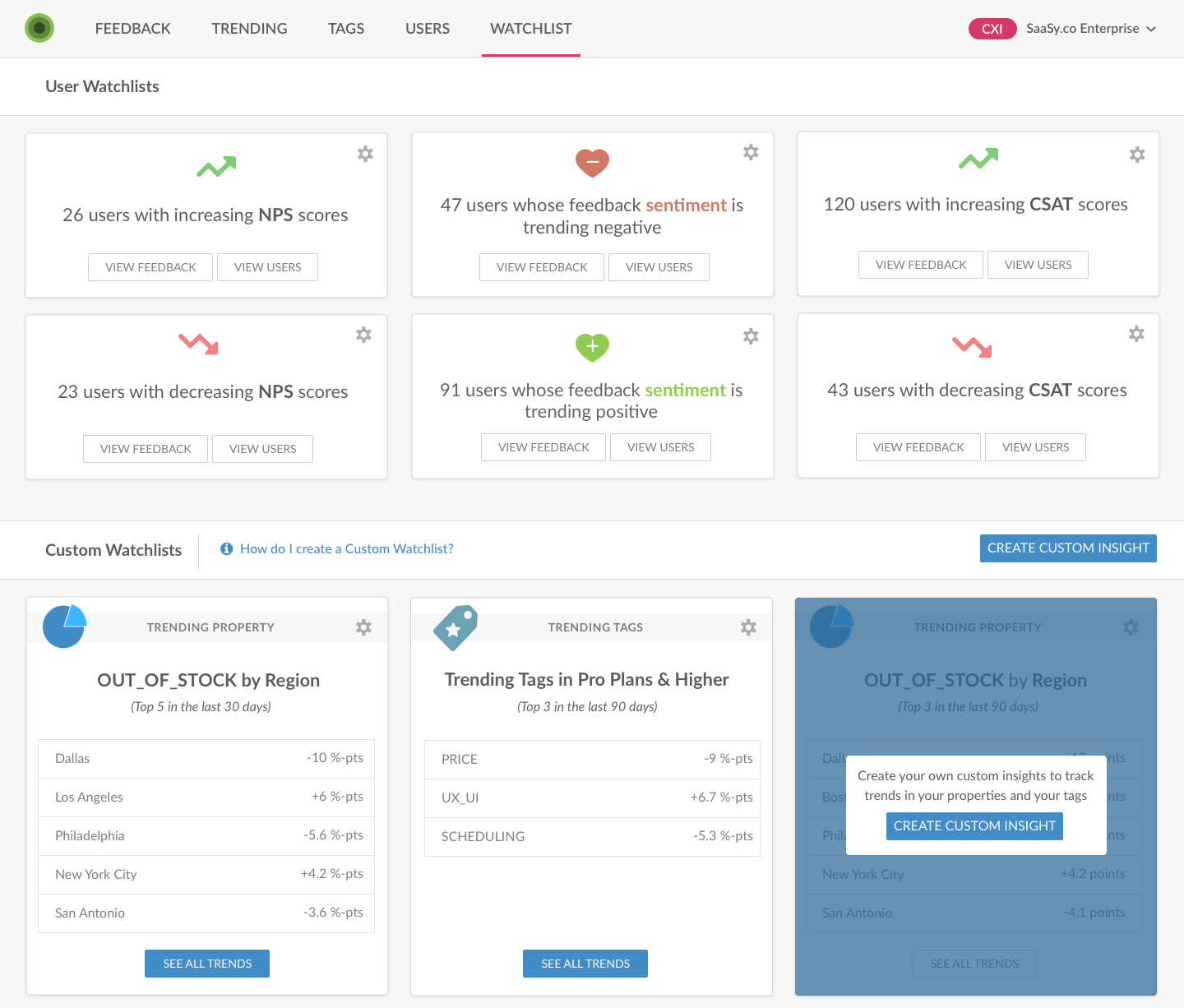View feedback for increasing CSAT users
Screen dimensions: 1184x1008
(921, 265)
